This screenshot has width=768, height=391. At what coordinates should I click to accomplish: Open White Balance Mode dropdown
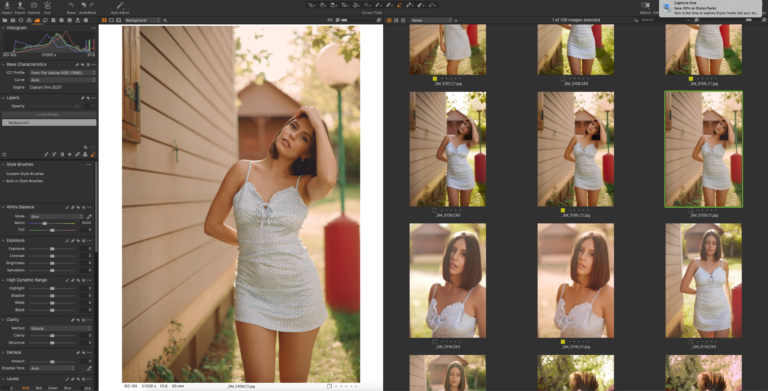pyautogui.click(x=57, y=216)
